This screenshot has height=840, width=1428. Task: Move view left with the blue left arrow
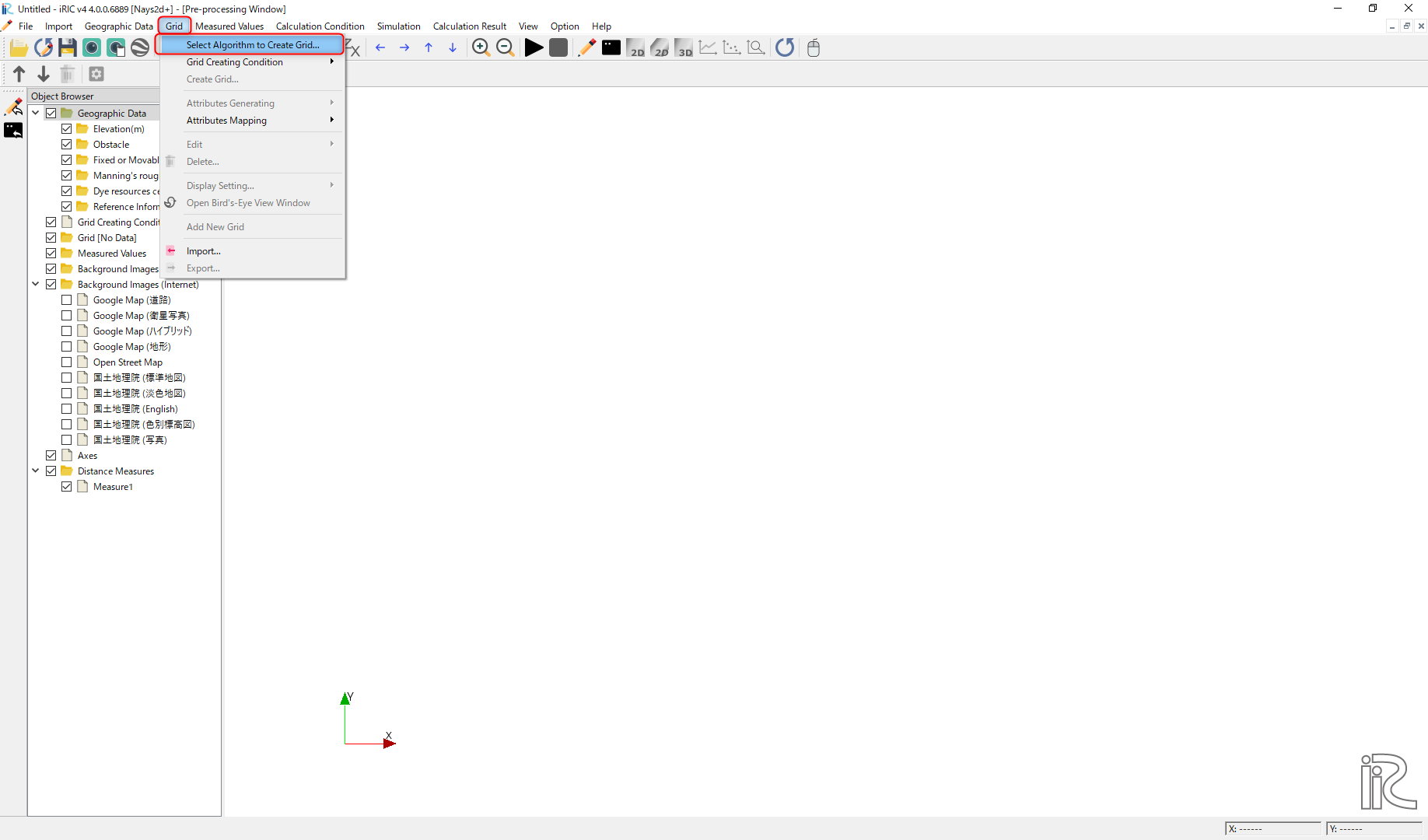(380, 48)
